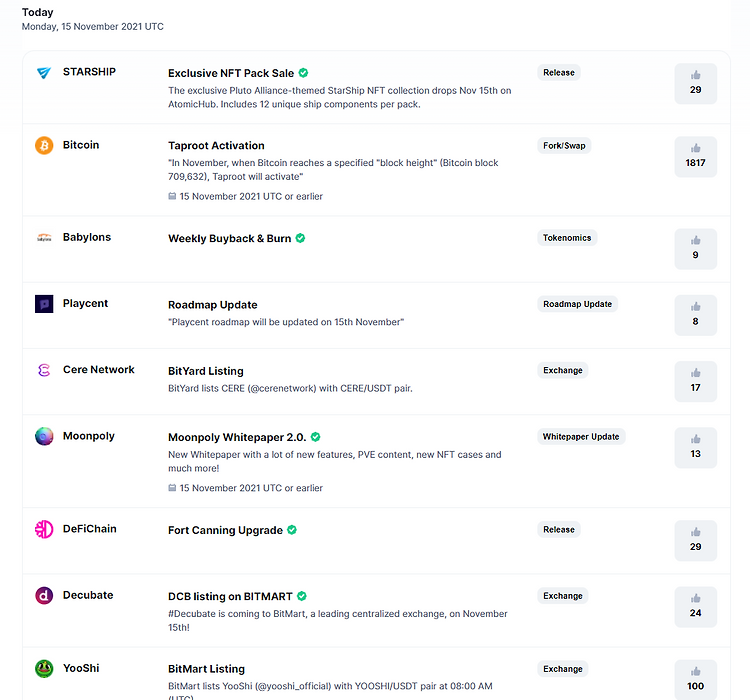Screen dimensions: 750x700
Task: Click the YooShi coin name
Action: (x=81, y=668)
